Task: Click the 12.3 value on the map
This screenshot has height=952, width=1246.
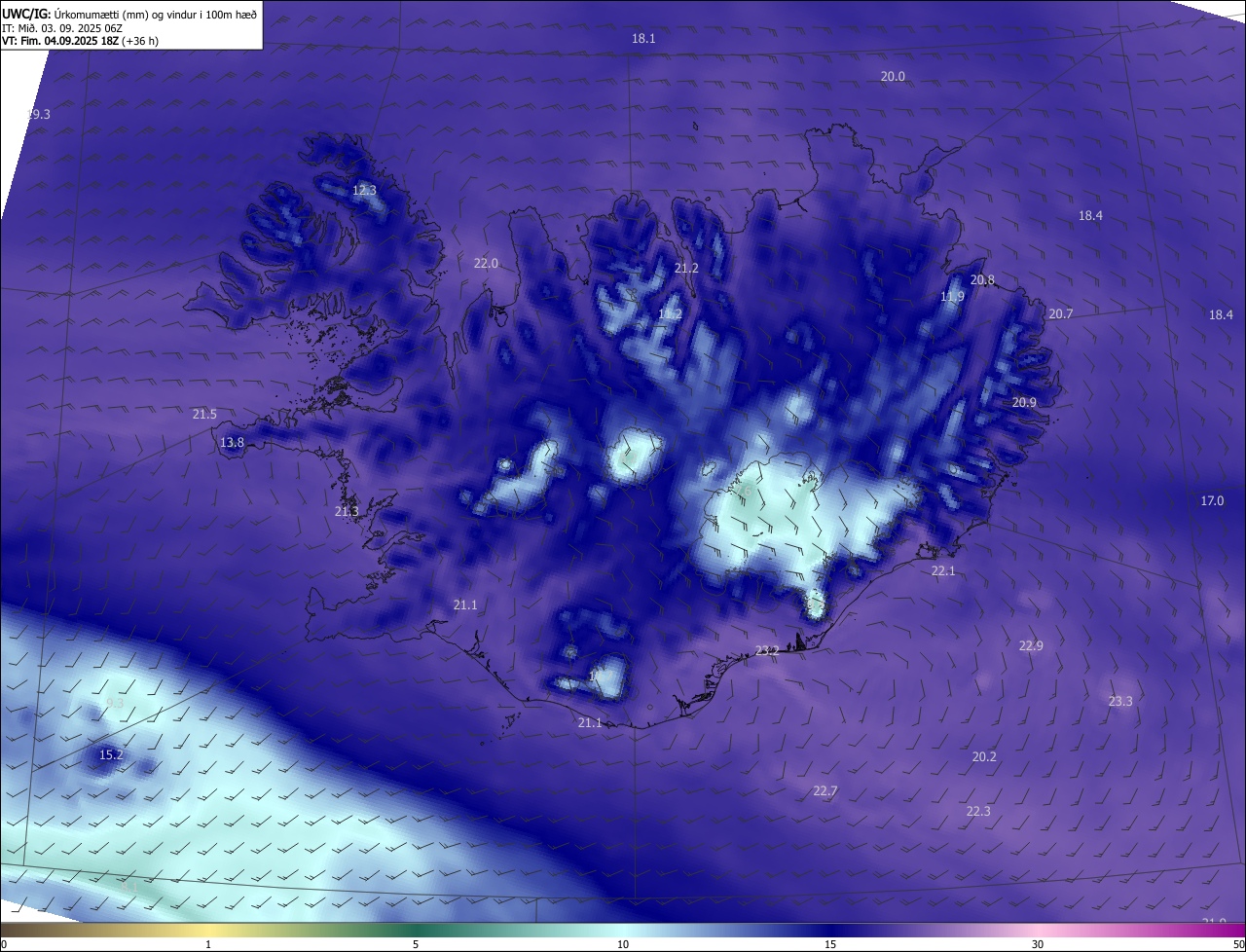Action: click(x=364, y=191)
